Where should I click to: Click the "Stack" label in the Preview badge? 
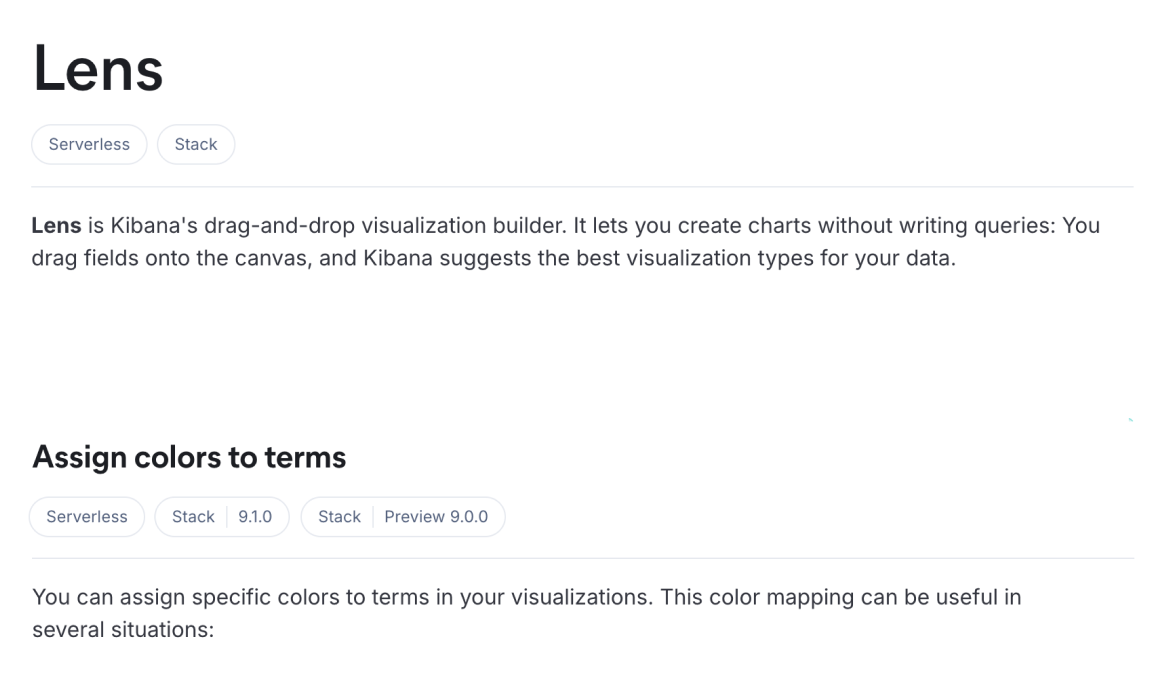click(339, 517)
